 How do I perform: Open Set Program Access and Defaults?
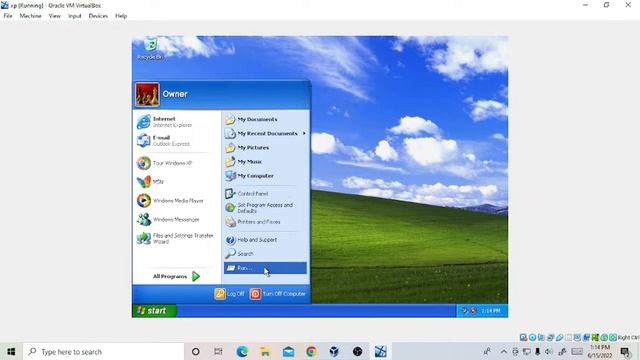click(264, 208)
